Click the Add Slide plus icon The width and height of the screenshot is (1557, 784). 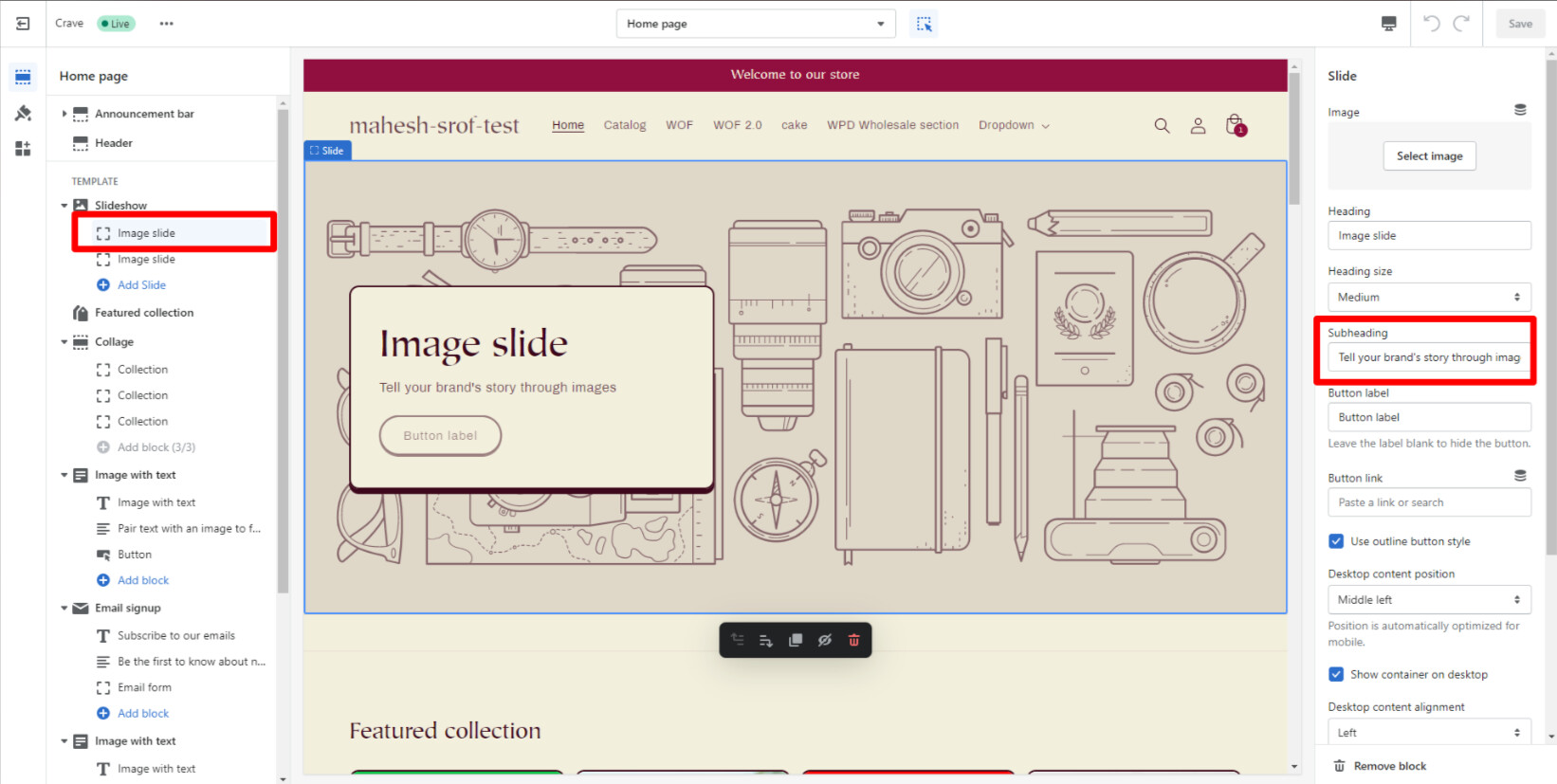coord(103,285)
